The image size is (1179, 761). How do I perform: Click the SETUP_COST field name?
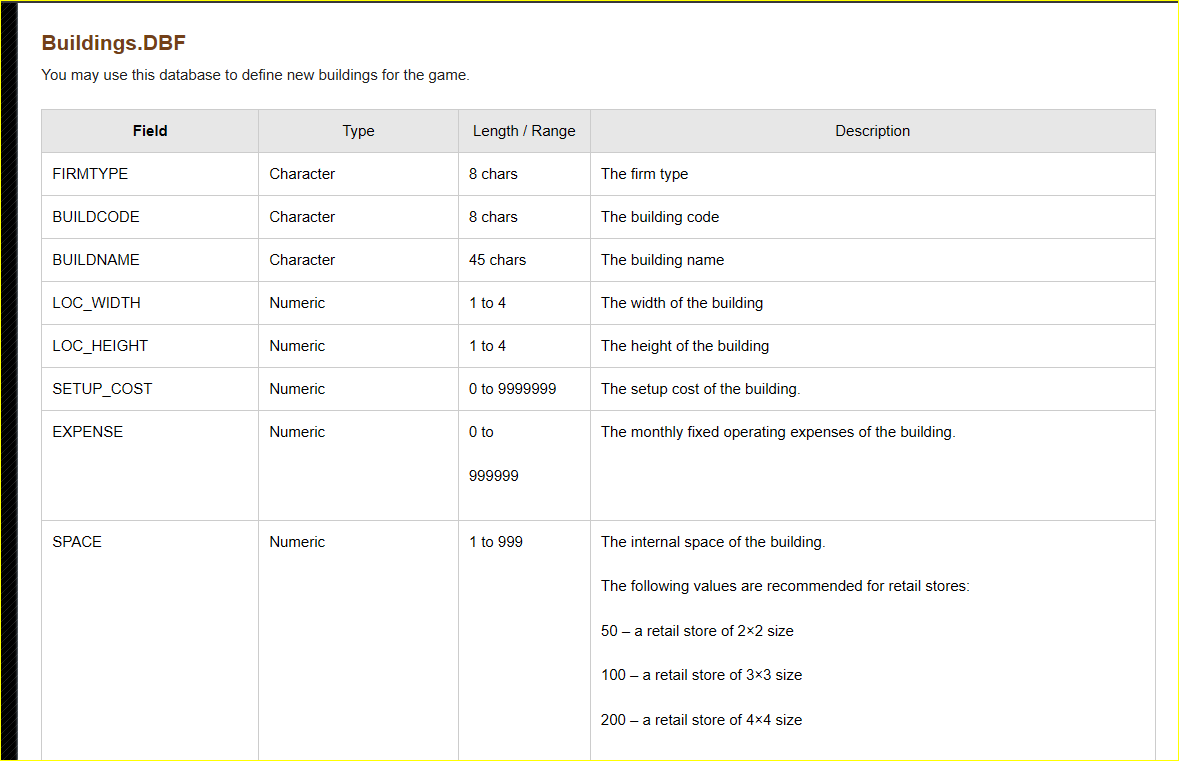[102, 389]
